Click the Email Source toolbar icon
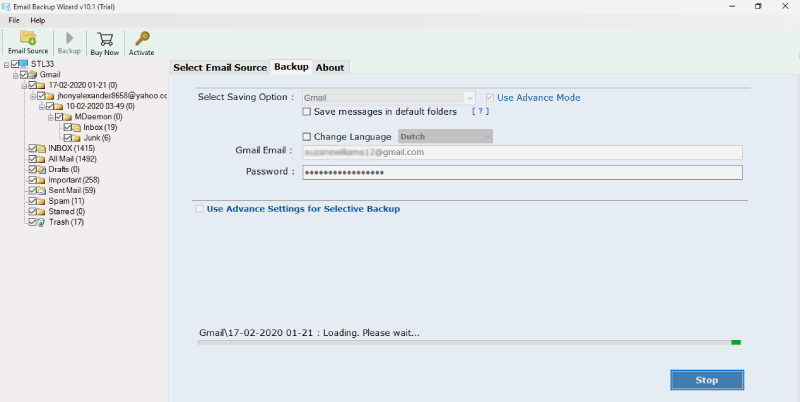The height and width of the screenshot is (402, 800). tap(28, 38)
